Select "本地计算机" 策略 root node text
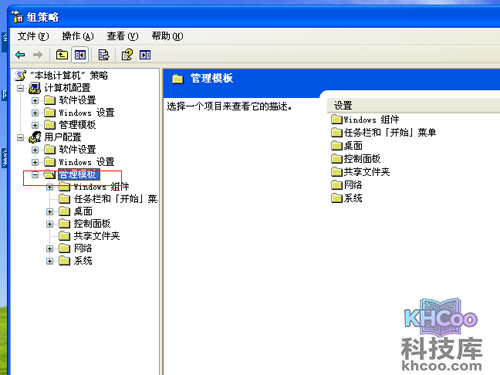This screenshot has width=500, height=375. [69, 75]
